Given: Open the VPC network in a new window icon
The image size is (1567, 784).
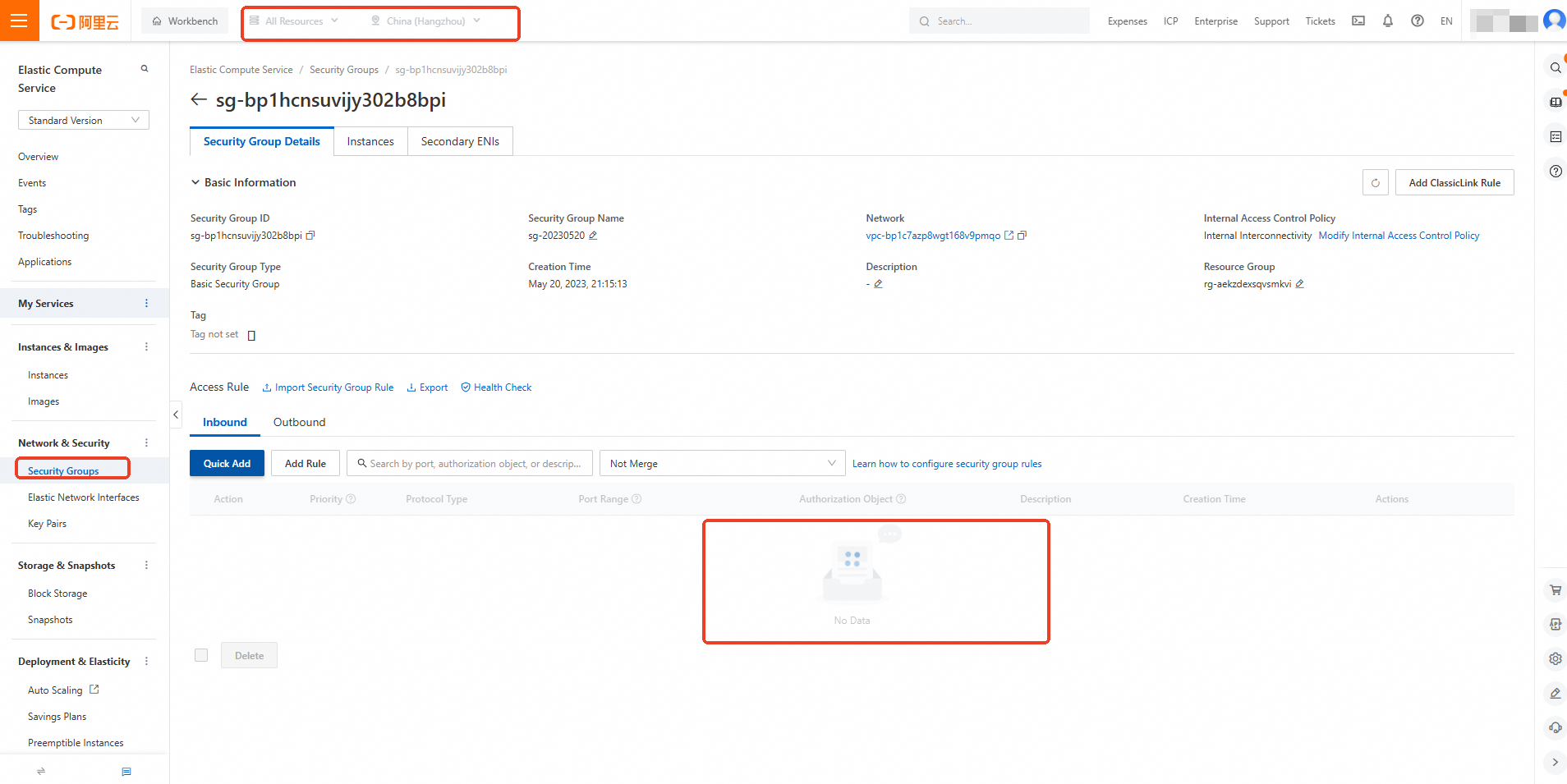Looking at the screenshot, I should click(1009, 236).
